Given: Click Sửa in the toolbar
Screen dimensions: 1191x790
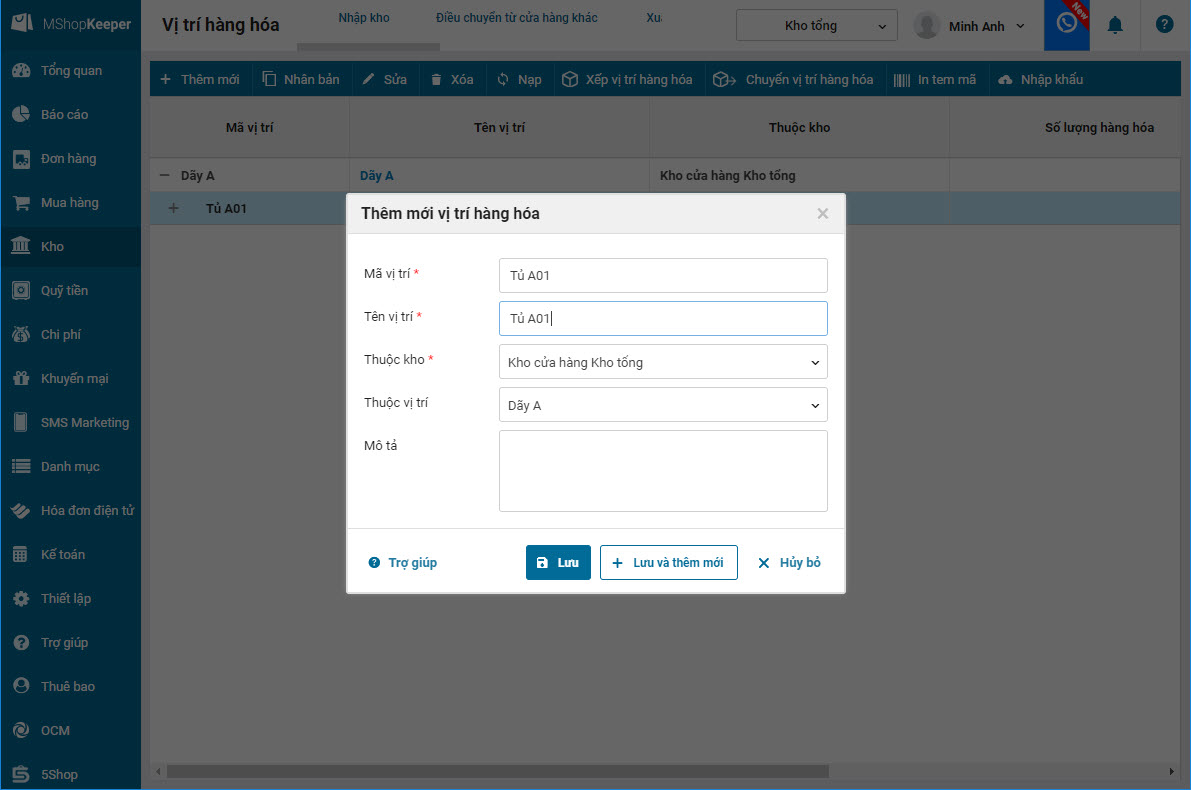Looking at the screenshot, I should tap(385, 80).
